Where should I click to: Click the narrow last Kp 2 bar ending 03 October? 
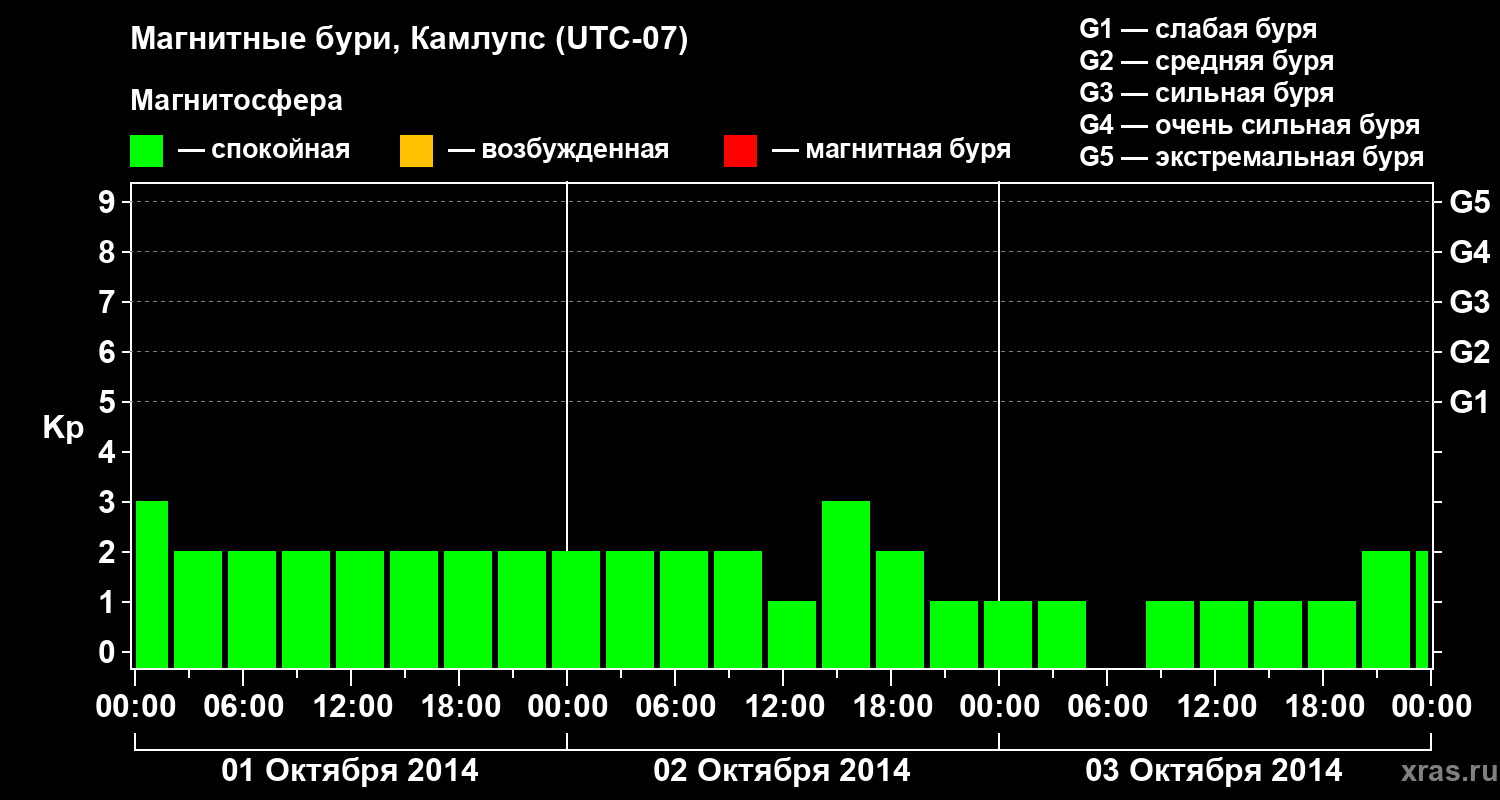coord(1422,609)
